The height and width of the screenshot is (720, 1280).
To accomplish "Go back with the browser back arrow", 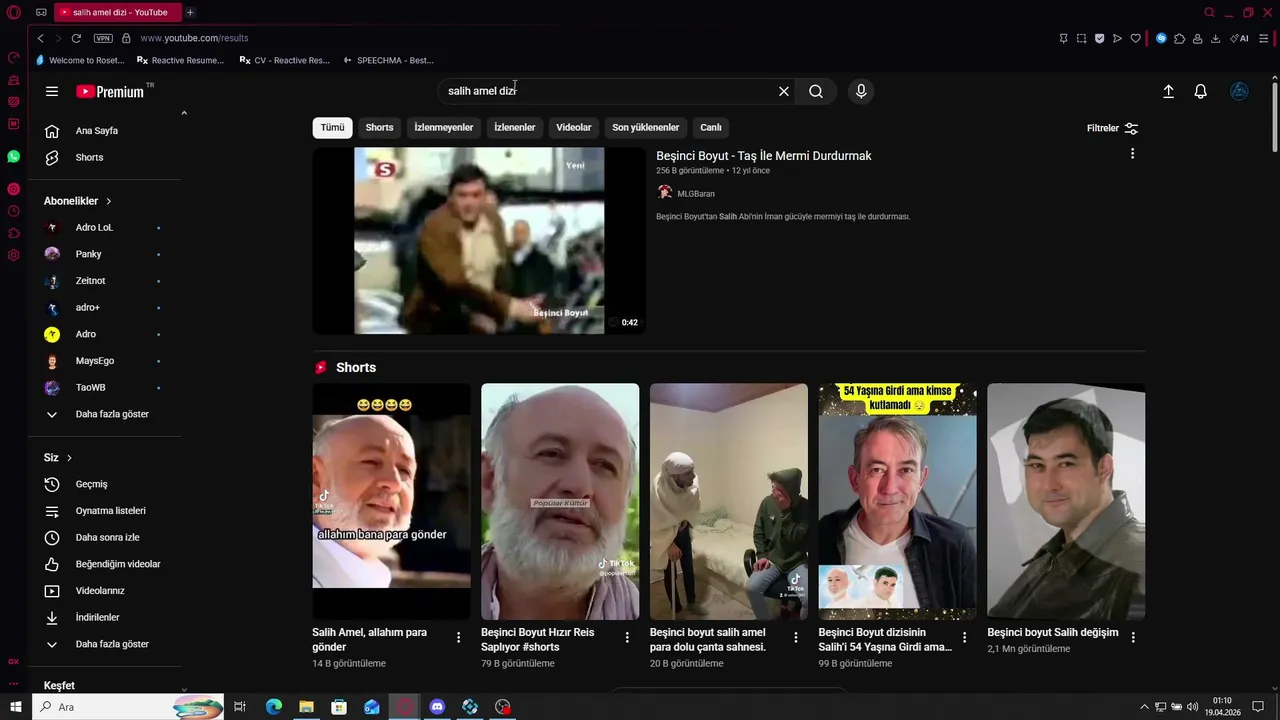I will pyautogui.click(x=41, y=38).
